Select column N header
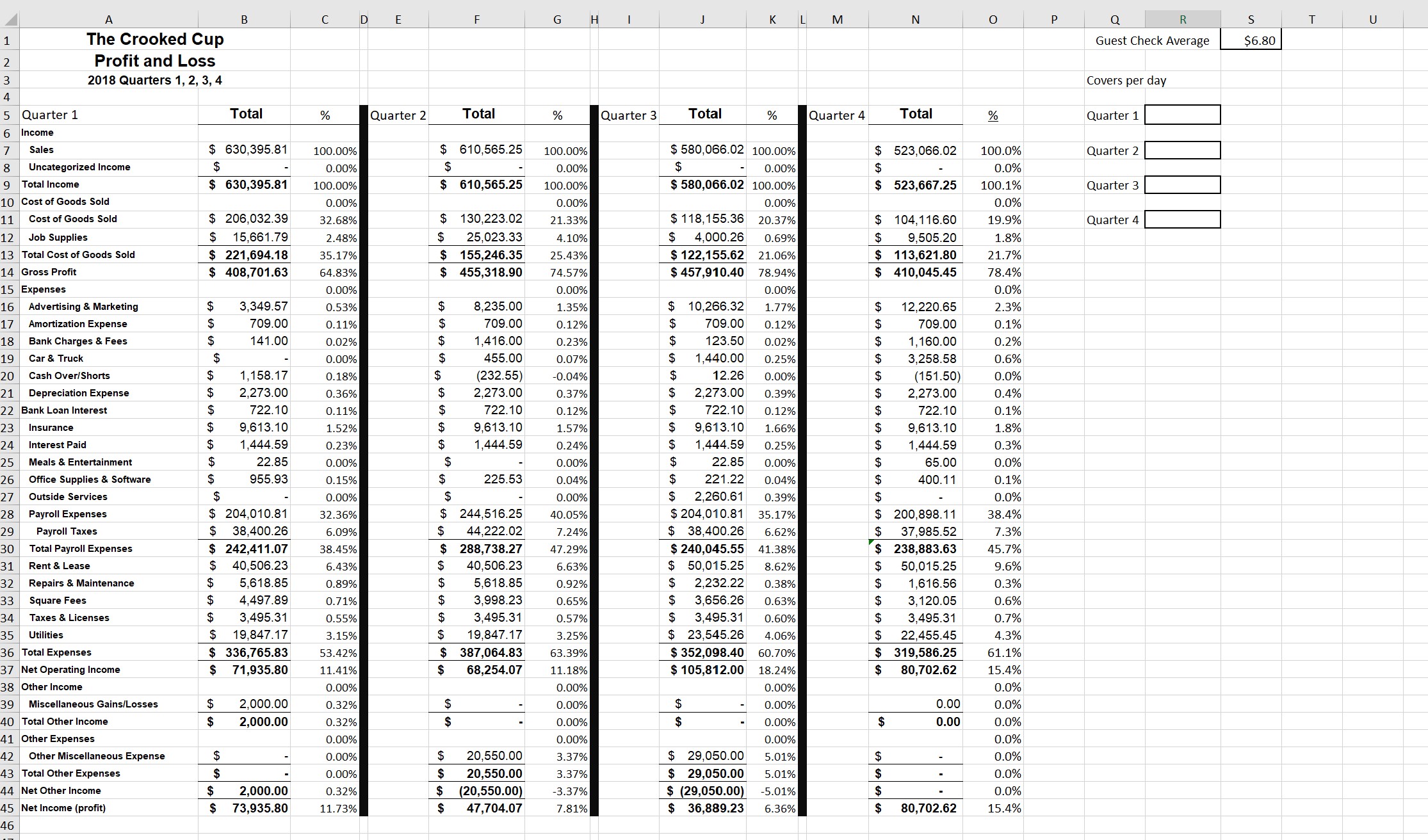The height and width of the screenshot is (840, 1428). pos(915,20)
